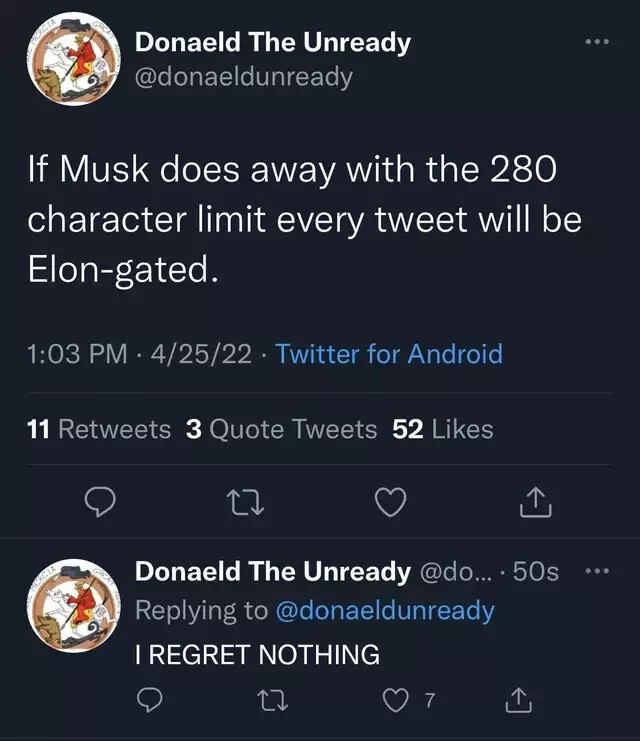Show the 52 Likes list
The width and height of the screenshot is (640, 741).
tap(443, 429)
